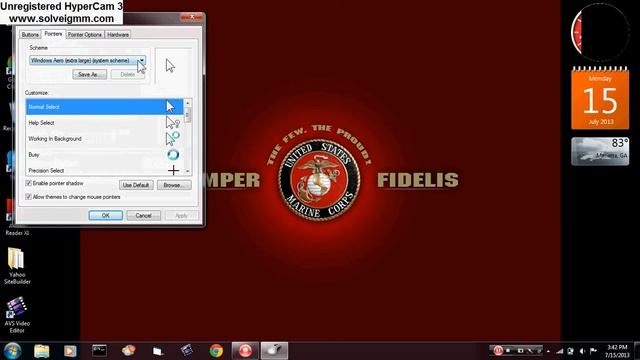Click the Use Default button
Viewport: 640px width, 360px height.
coord(136,185)
